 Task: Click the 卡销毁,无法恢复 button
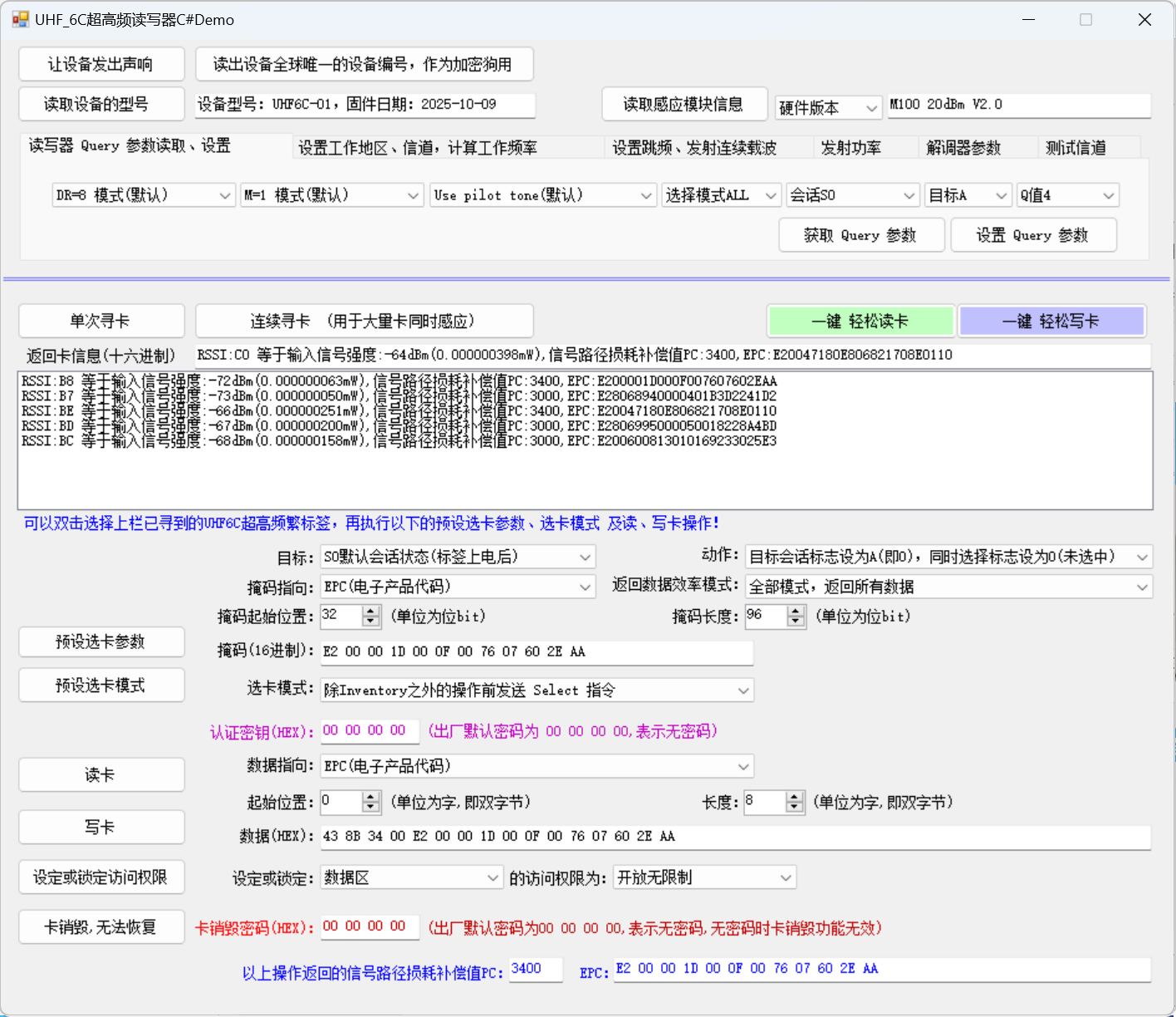point(100,927)
